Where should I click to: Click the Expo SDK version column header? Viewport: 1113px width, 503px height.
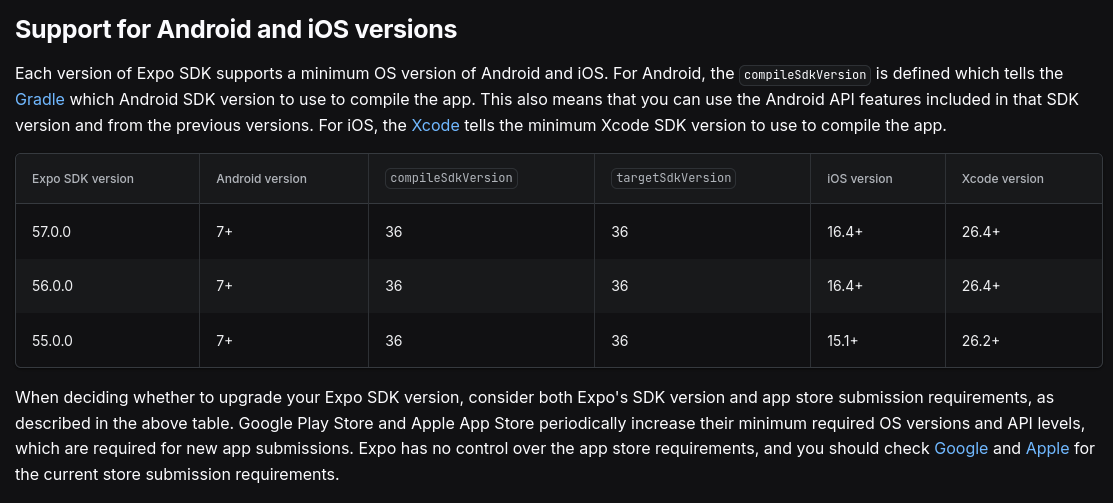pyautogui.click(x=82, y=179)
